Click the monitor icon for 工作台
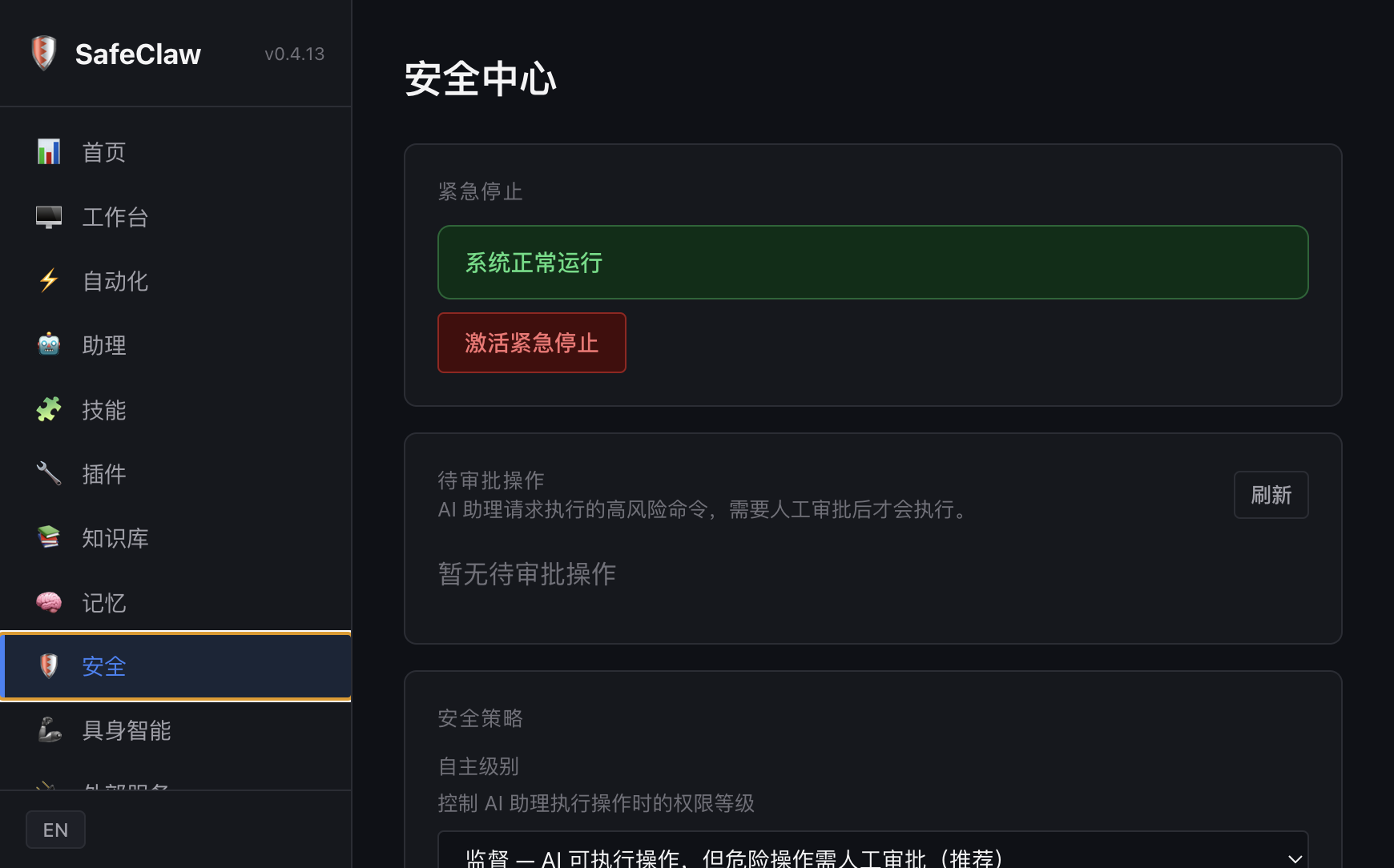Image resolution: width=1394 pixels, height=868 pixels. pyautogui.click(x=49, y=217)
